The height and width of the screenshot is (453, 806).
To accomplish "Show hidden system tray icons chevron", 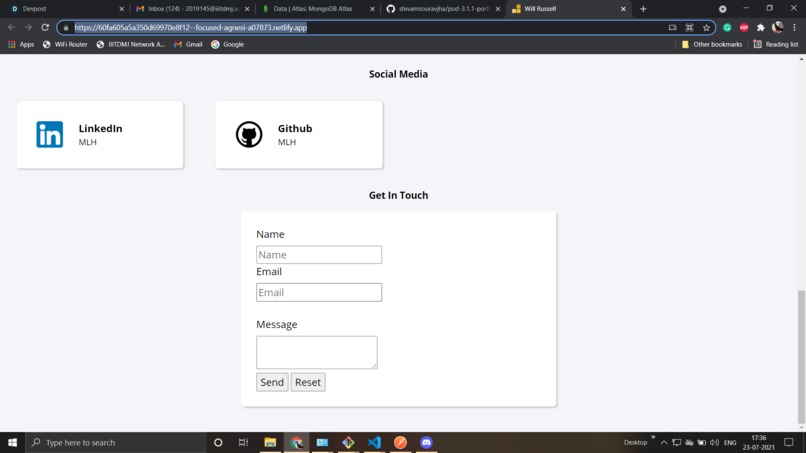I will tap(664, 442).
